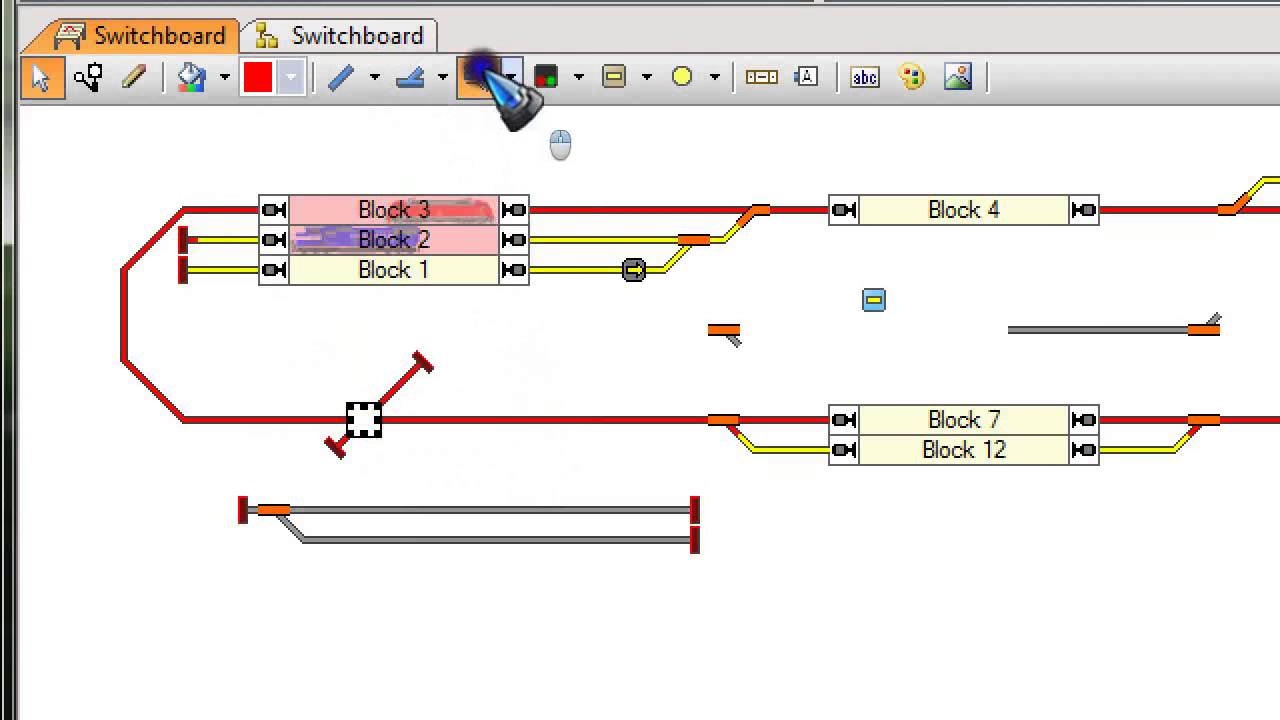
Task: Select the straight track tool
Action: pyautogui.click(x=341, y=77)
